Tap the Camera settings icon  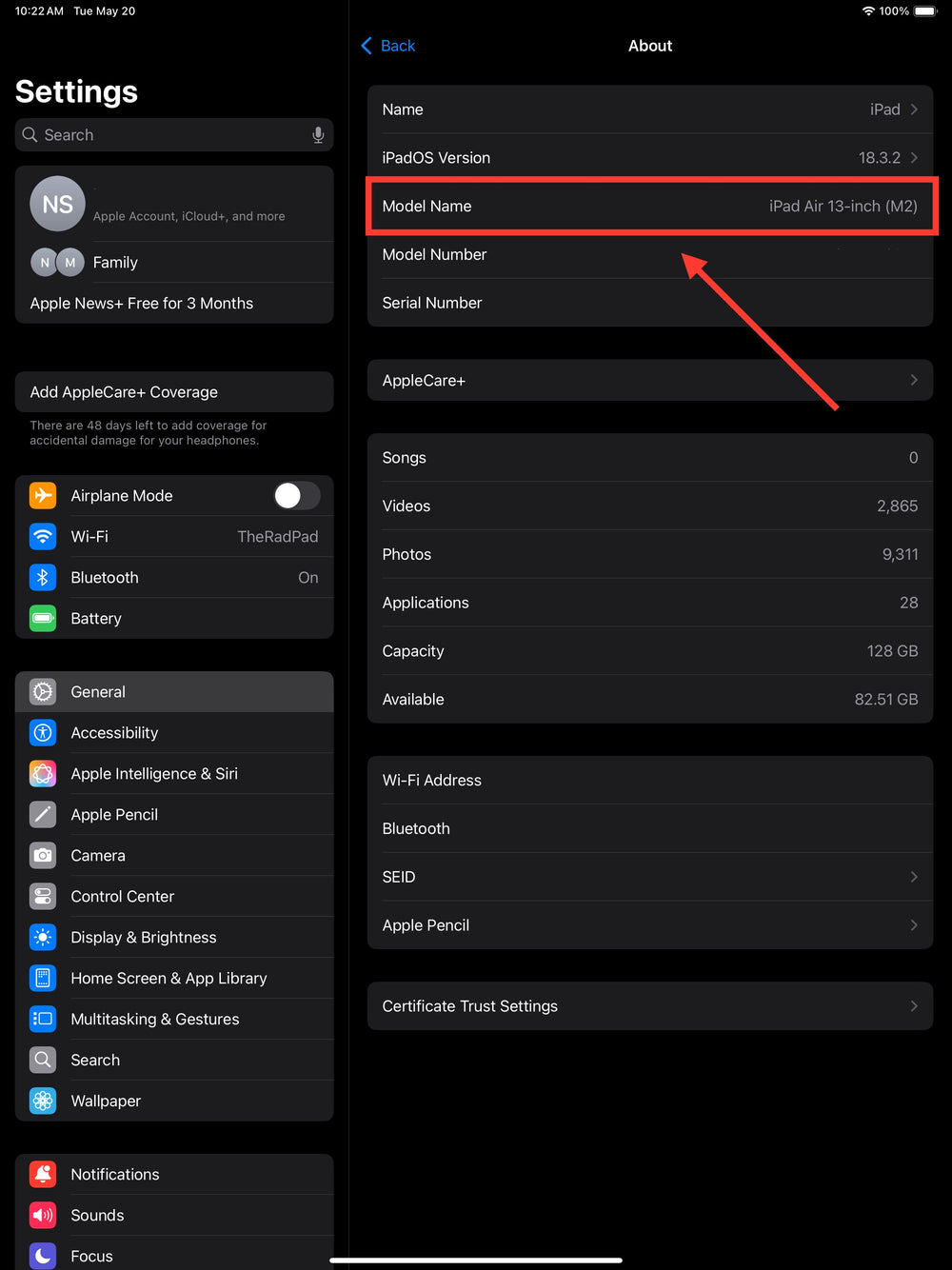point(43,856)
